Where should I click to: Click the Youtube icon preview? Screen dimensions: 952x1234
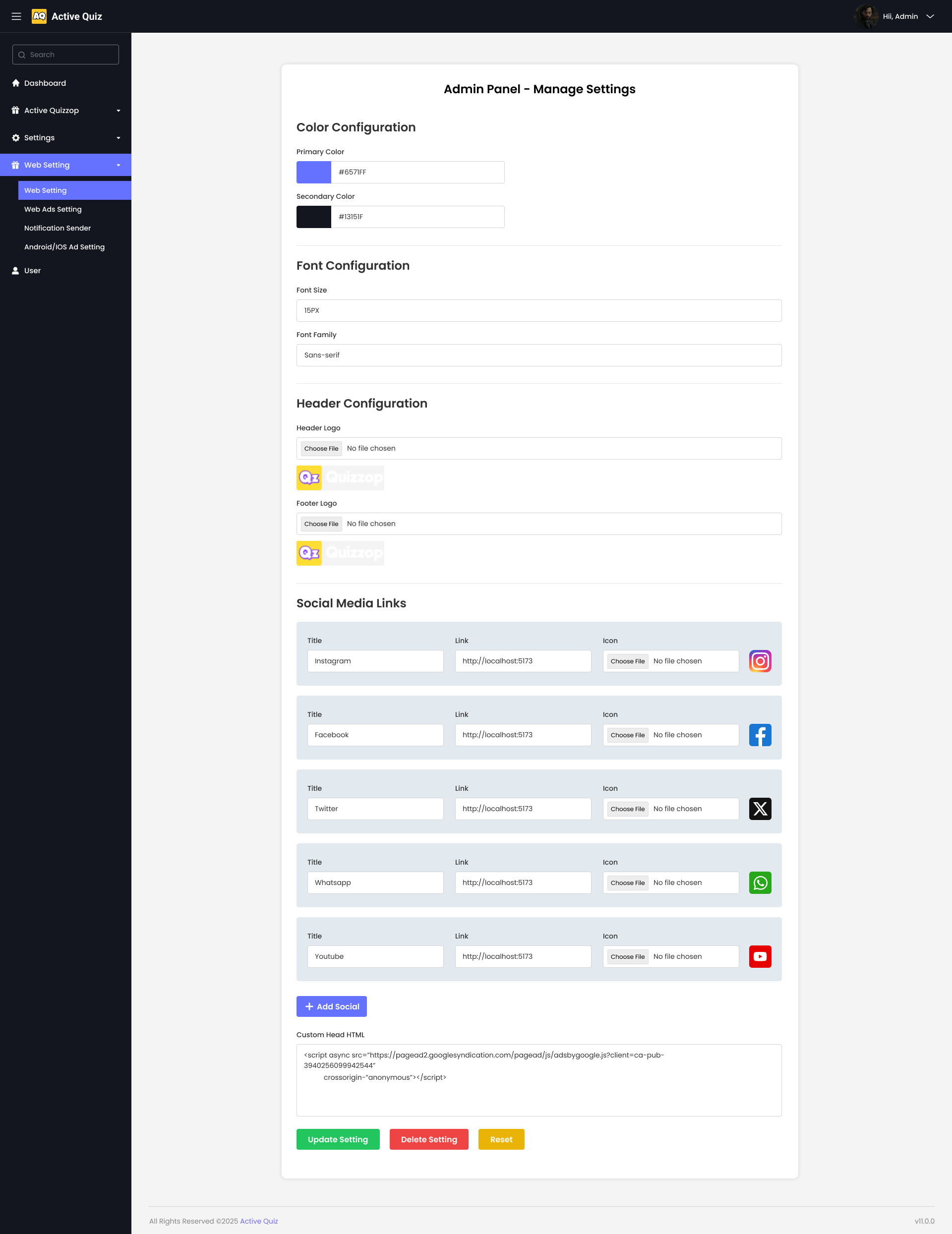tap(760, 956)
